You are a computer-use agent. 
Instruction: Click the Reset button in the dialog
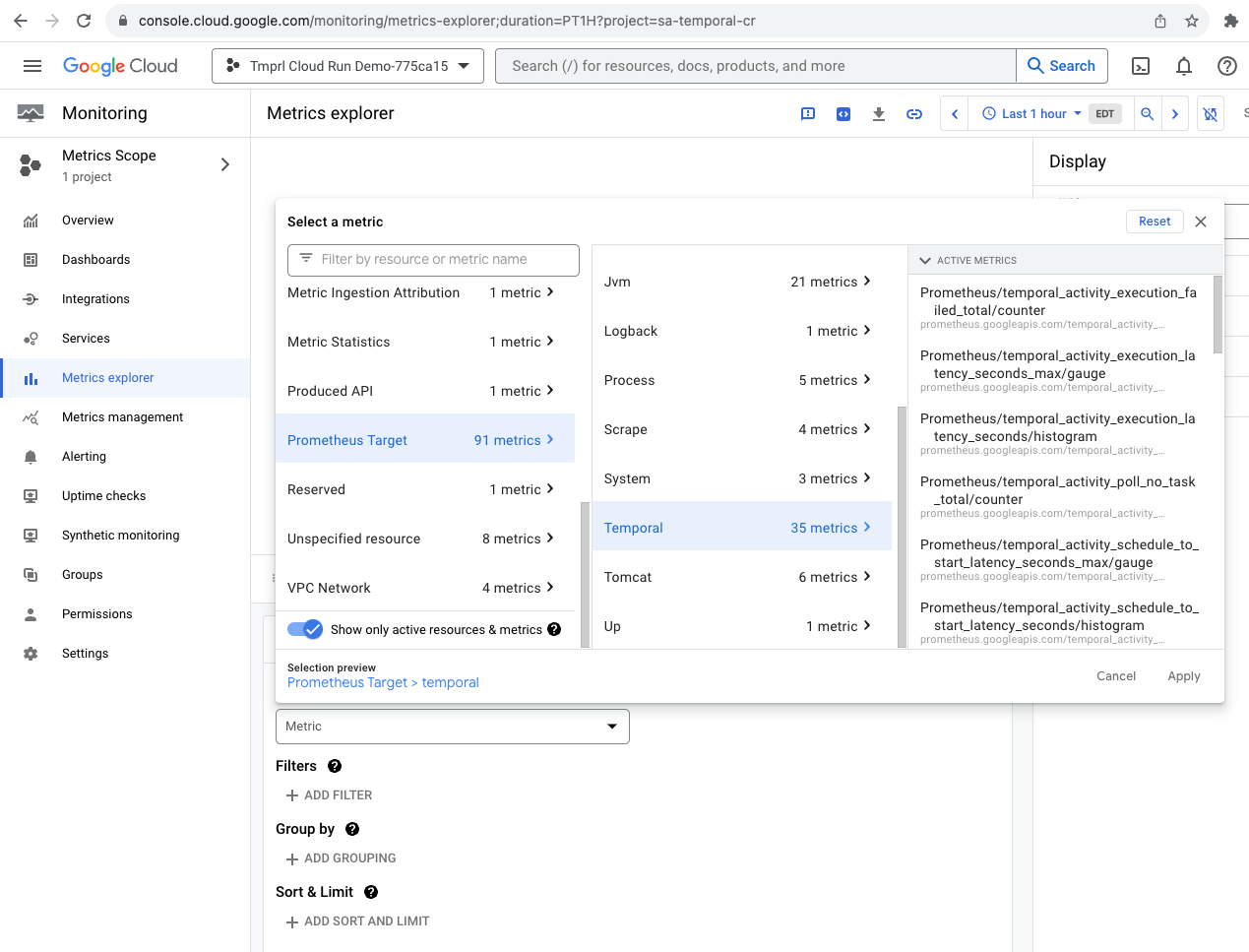[1155, 222]
